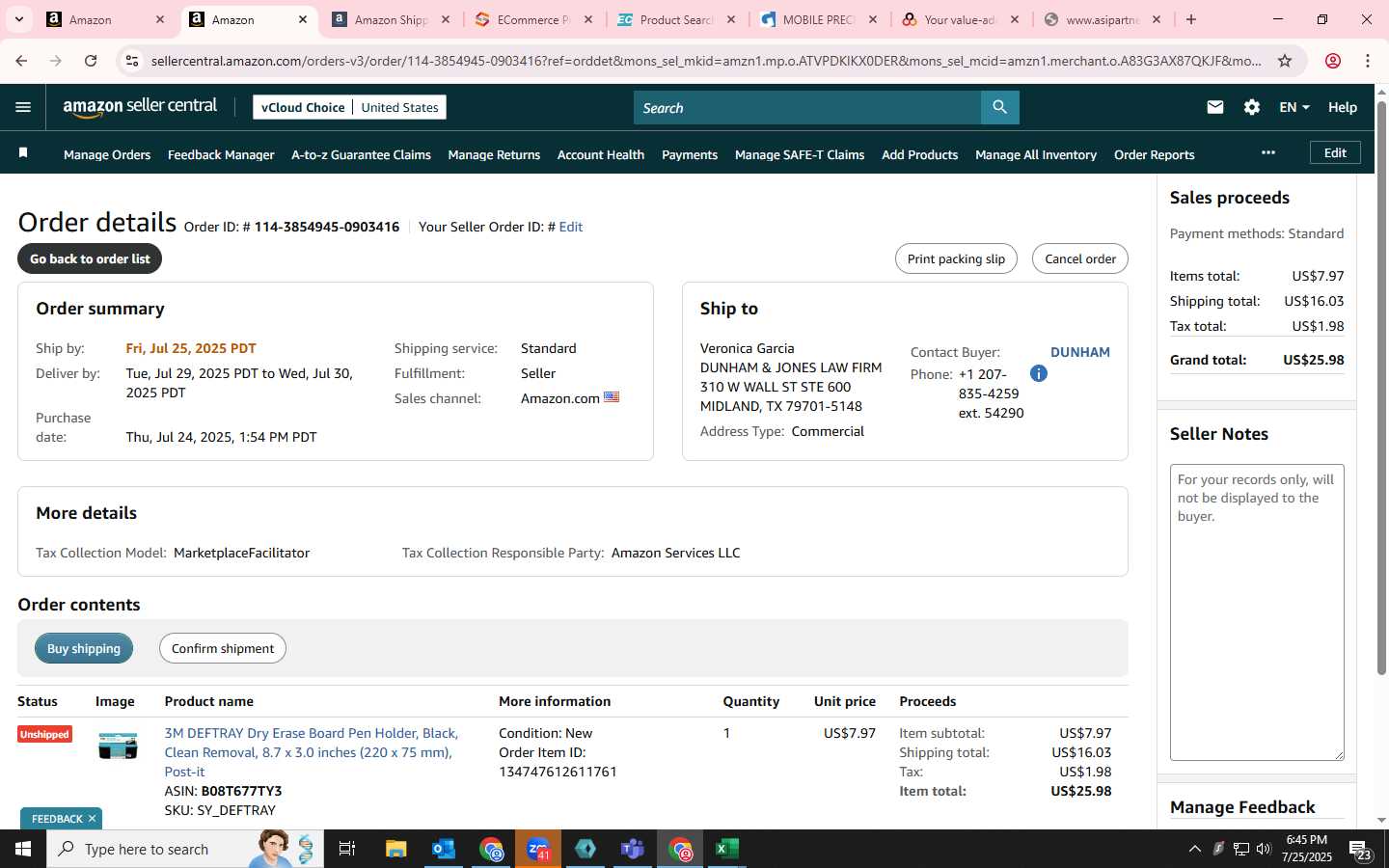Screen dimensions: 1389x868
Task: Open the hamburger navigation menu
Action: point(23,107)
